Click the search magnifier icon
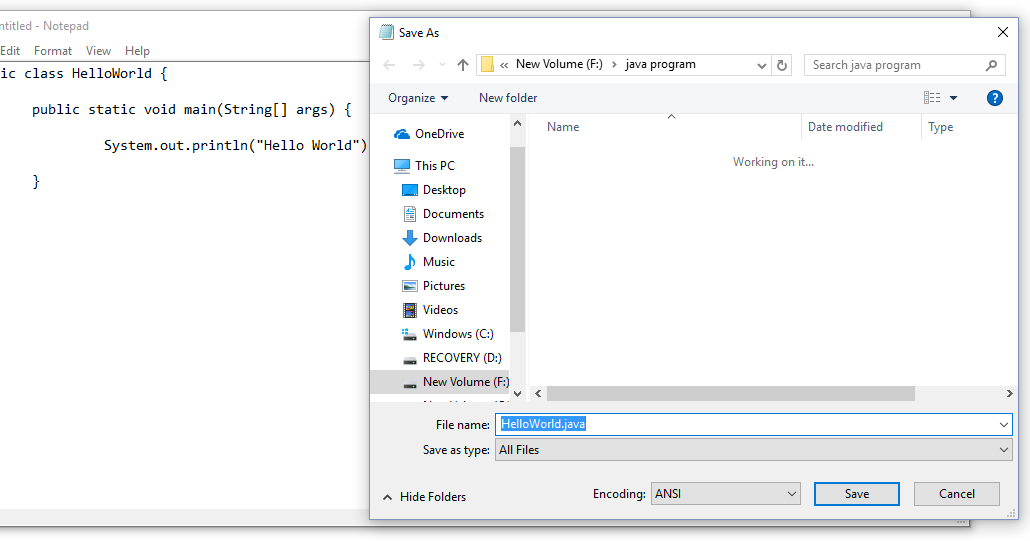This screenshot has height=541, width=1030. [991, 65]
